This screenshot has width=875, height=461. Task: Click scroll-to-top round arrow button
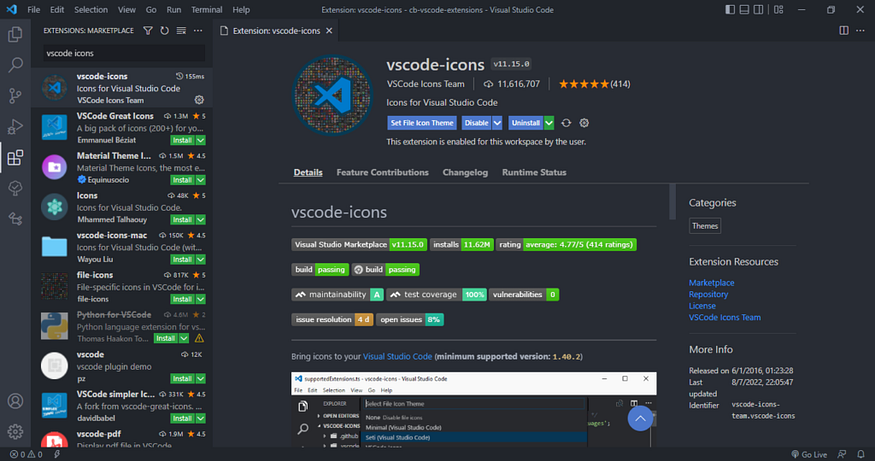640,419
